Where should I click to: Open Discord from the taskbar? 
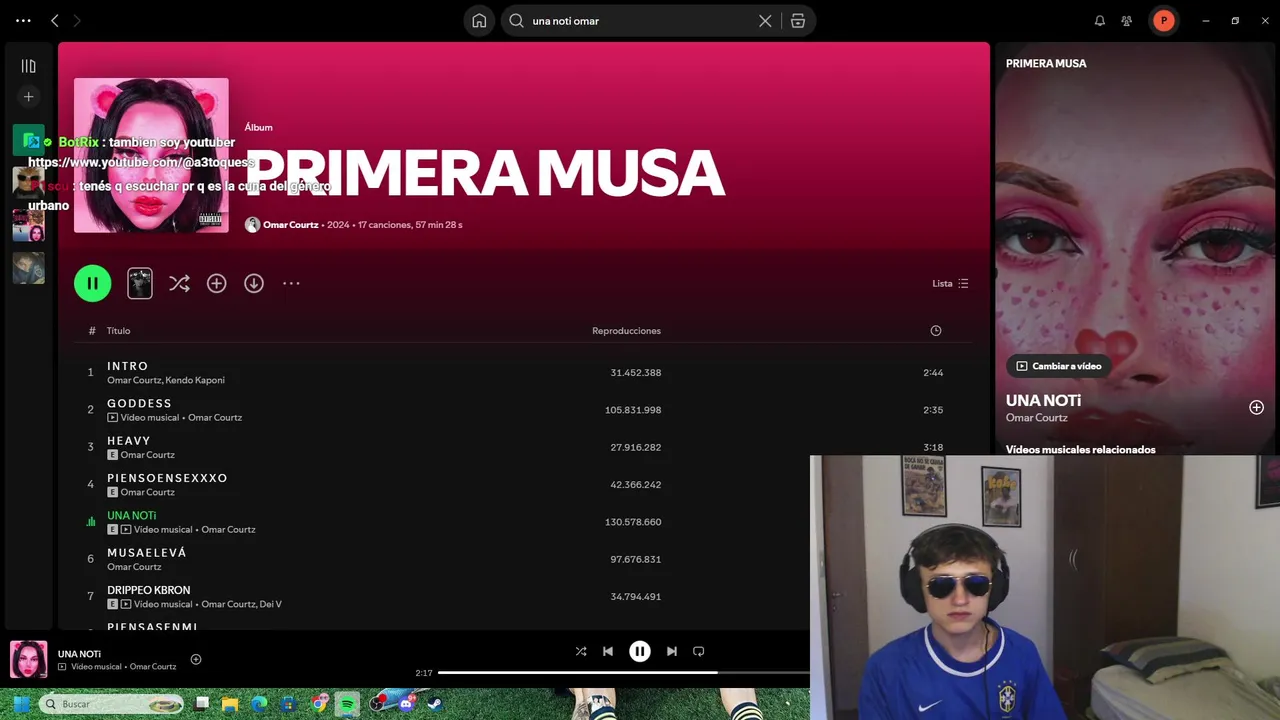pos(406,704)
